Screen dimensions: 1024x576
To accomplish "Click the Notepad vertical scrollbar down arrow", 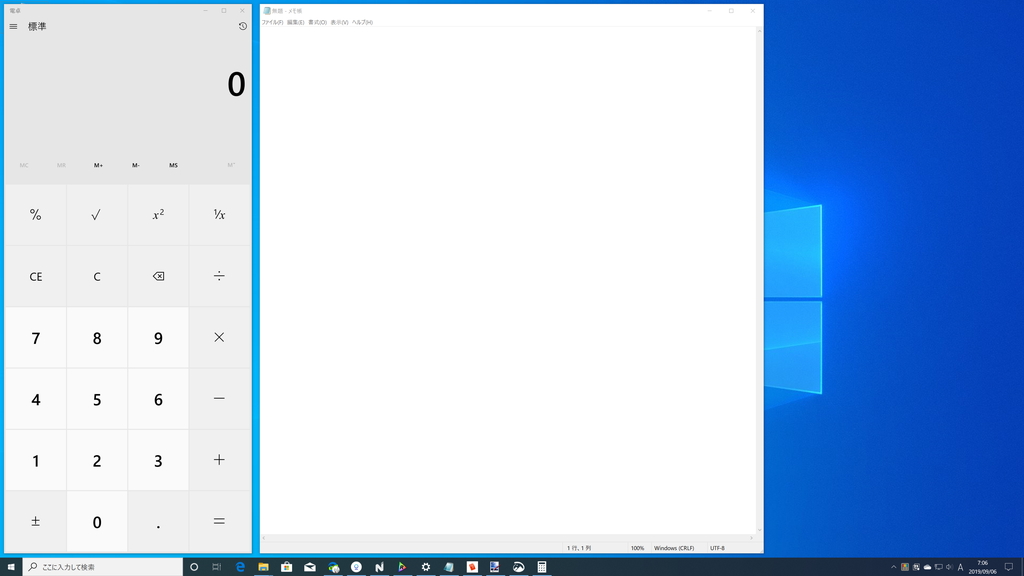I will 759,530.
